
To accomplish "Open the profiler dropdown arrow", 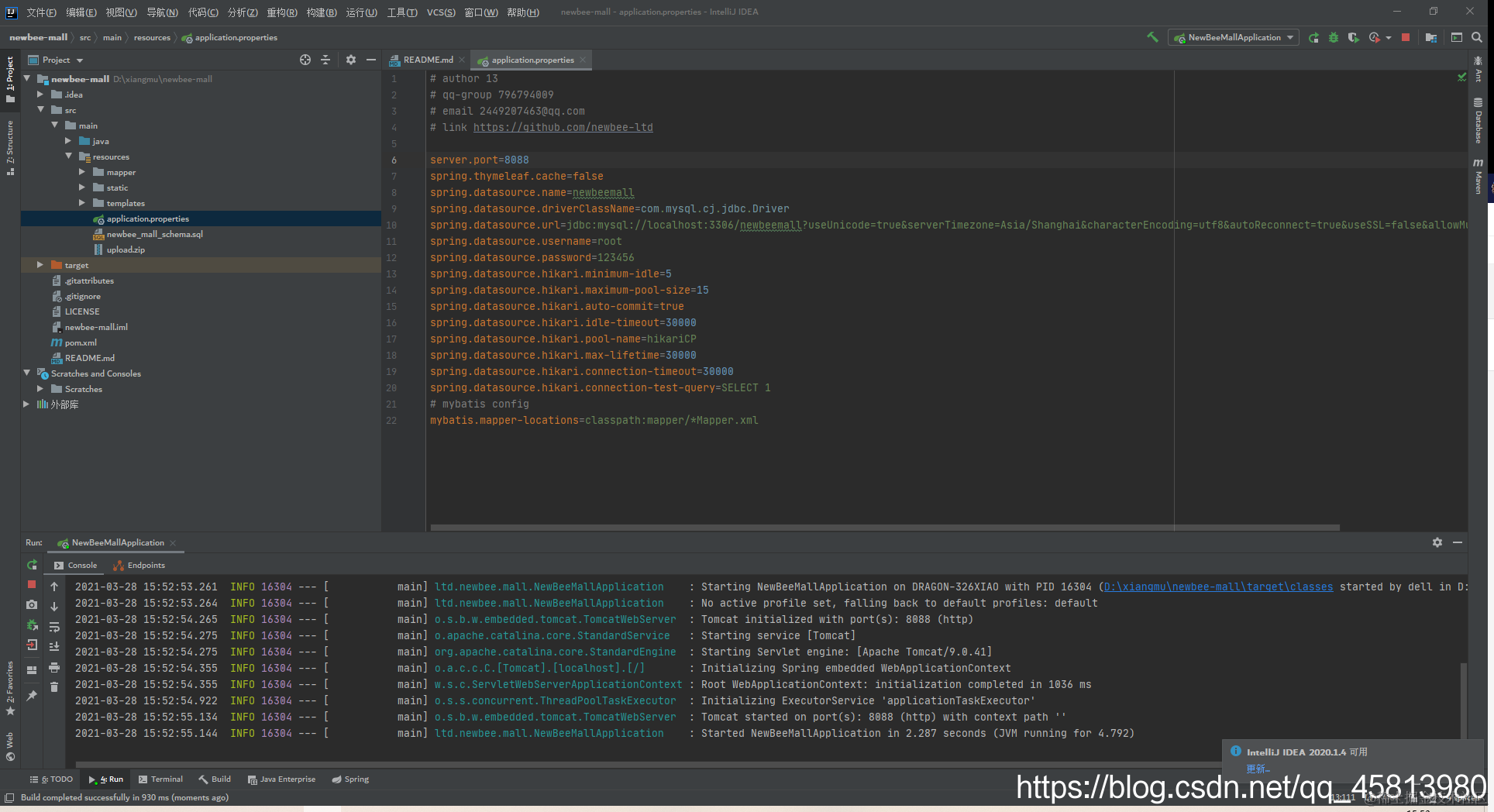I will (1389, 37).
